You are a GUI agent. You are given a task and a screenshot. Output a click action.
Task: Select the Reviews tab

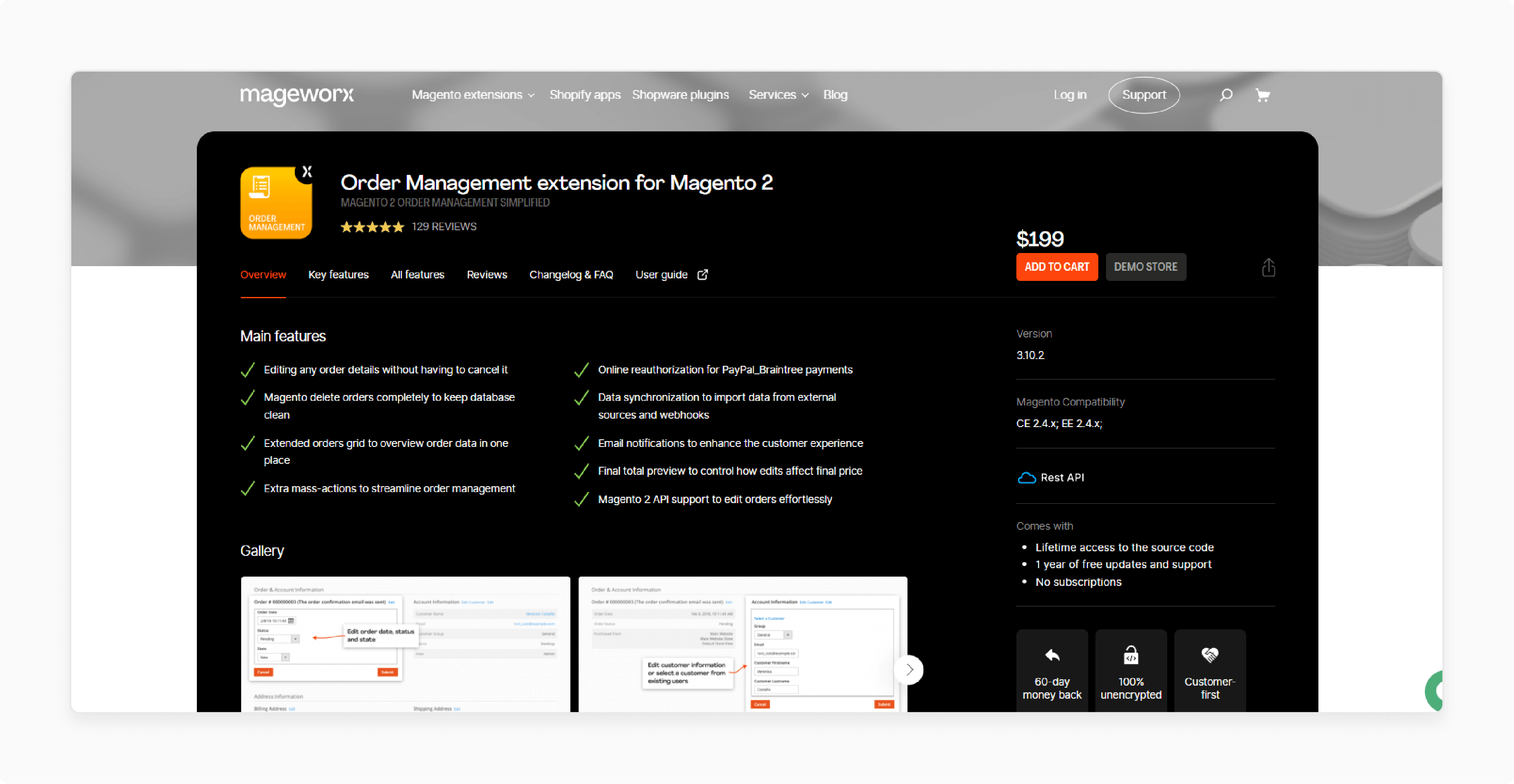487,274
